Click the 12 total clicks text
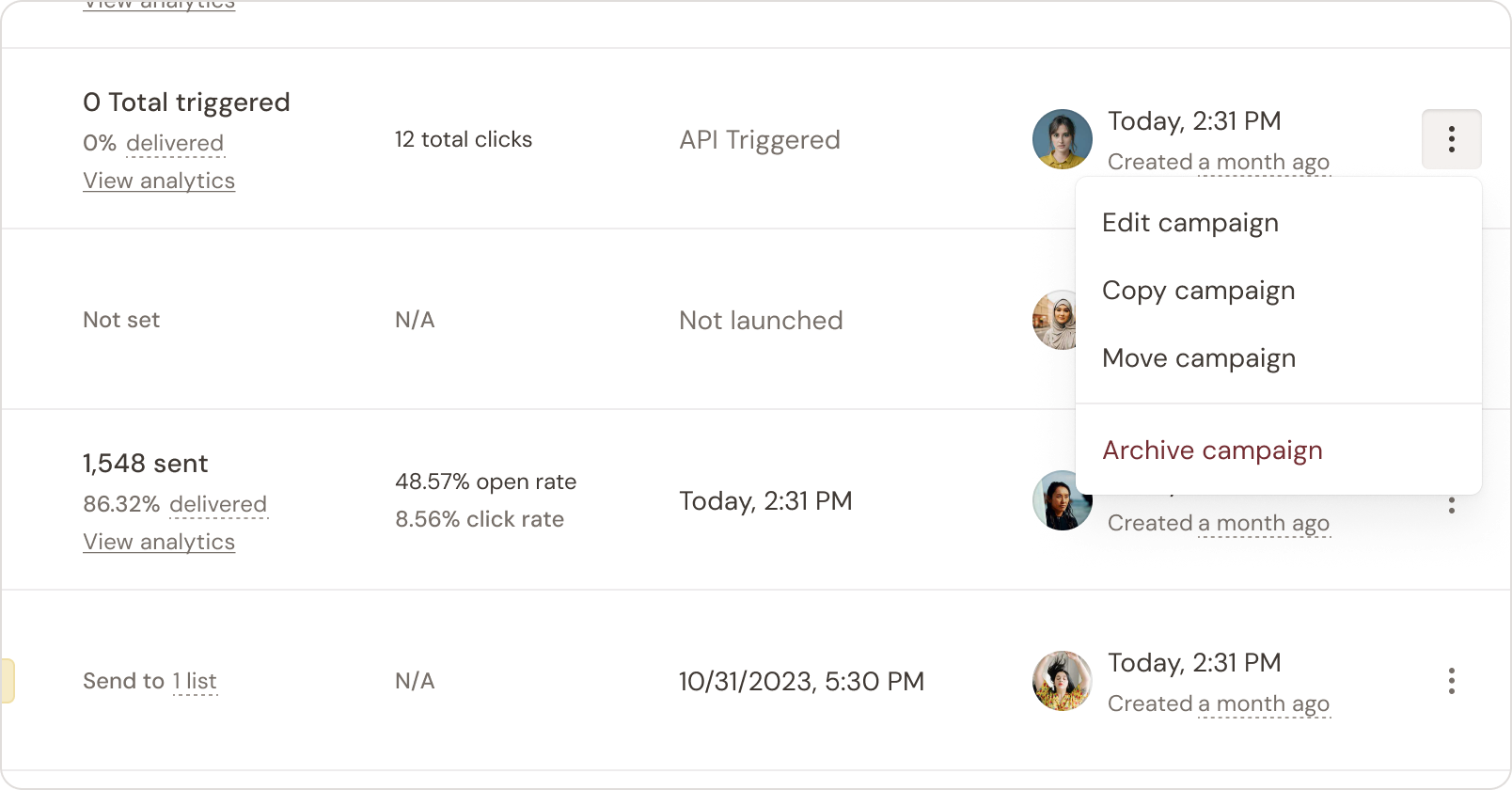The image size is (1512, 790). [x=464, y=139]
